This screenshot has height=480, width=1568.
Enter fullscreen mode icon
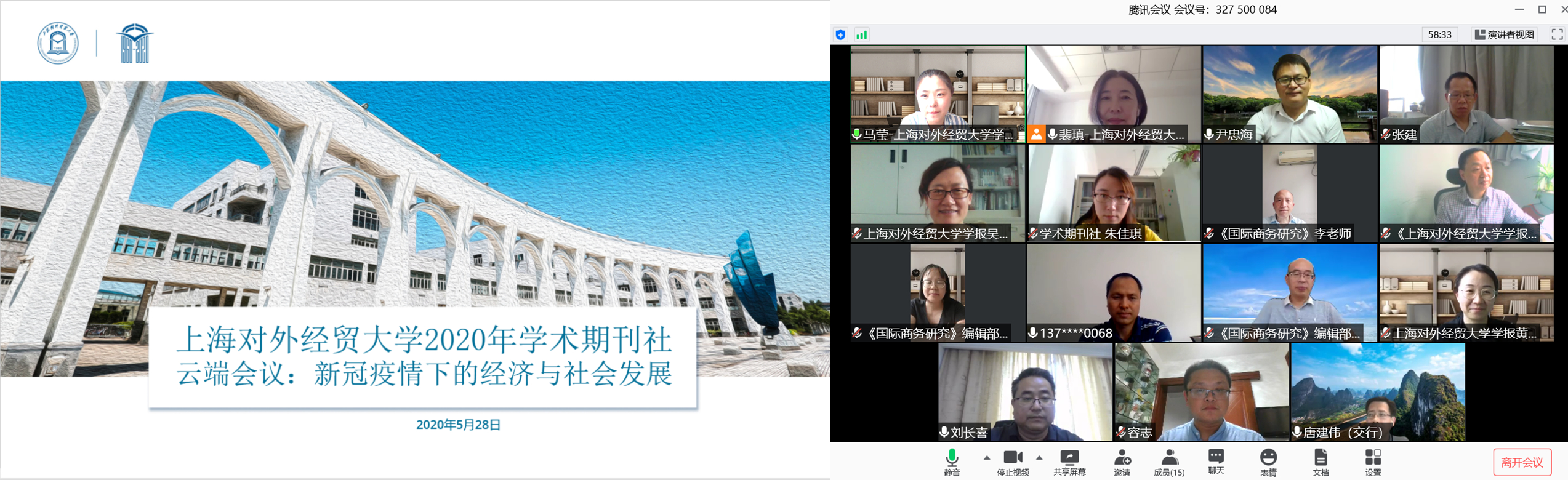point(1557,34)
